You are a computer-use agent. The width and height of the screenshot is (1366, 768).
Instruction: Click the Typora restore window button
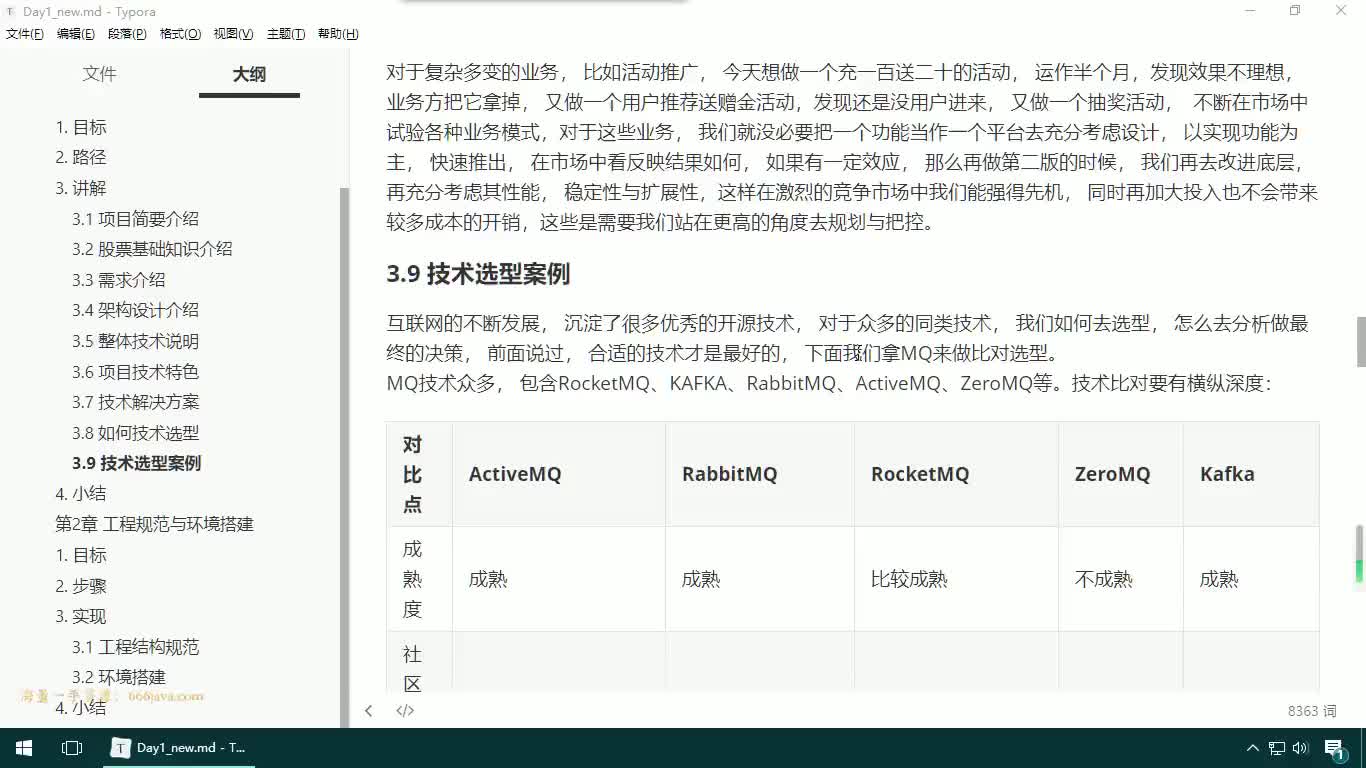coord(1295,10)
